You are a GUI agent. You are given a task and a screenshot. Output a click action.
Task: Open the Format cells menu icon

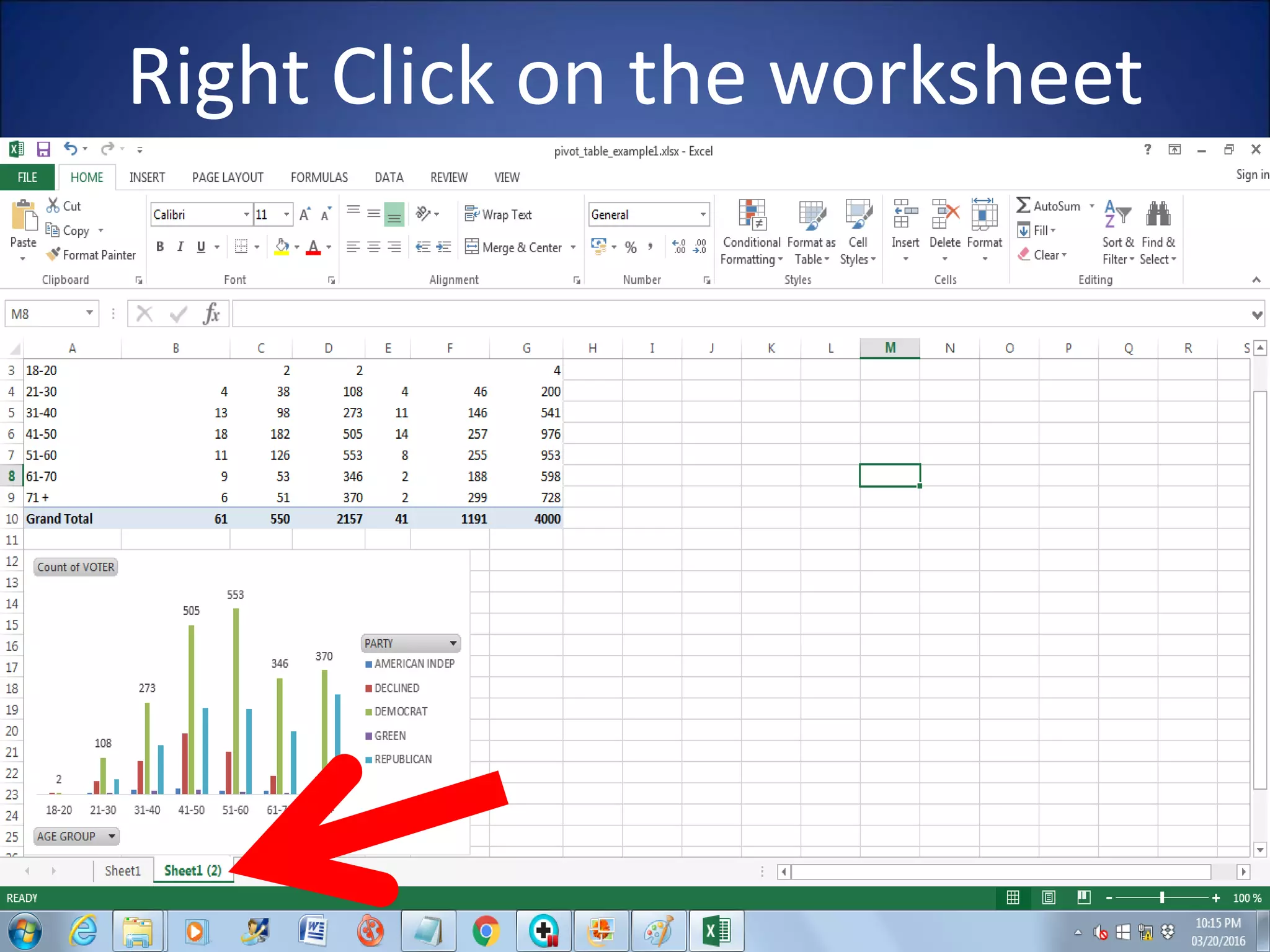click(x=984, y=214)
